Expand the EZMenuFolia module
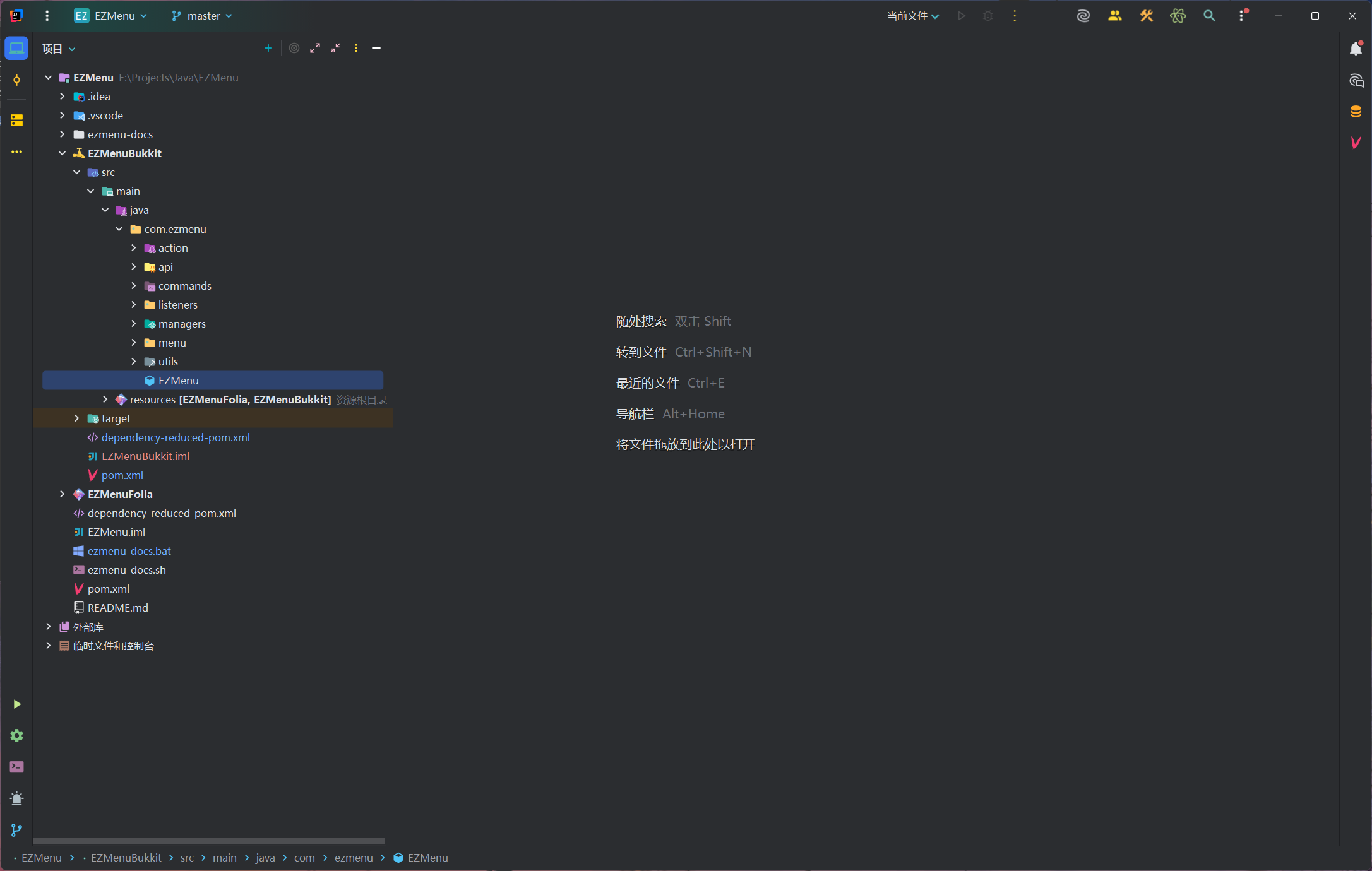This screenshot has height=871, width=1372. (x=62, y=494)
